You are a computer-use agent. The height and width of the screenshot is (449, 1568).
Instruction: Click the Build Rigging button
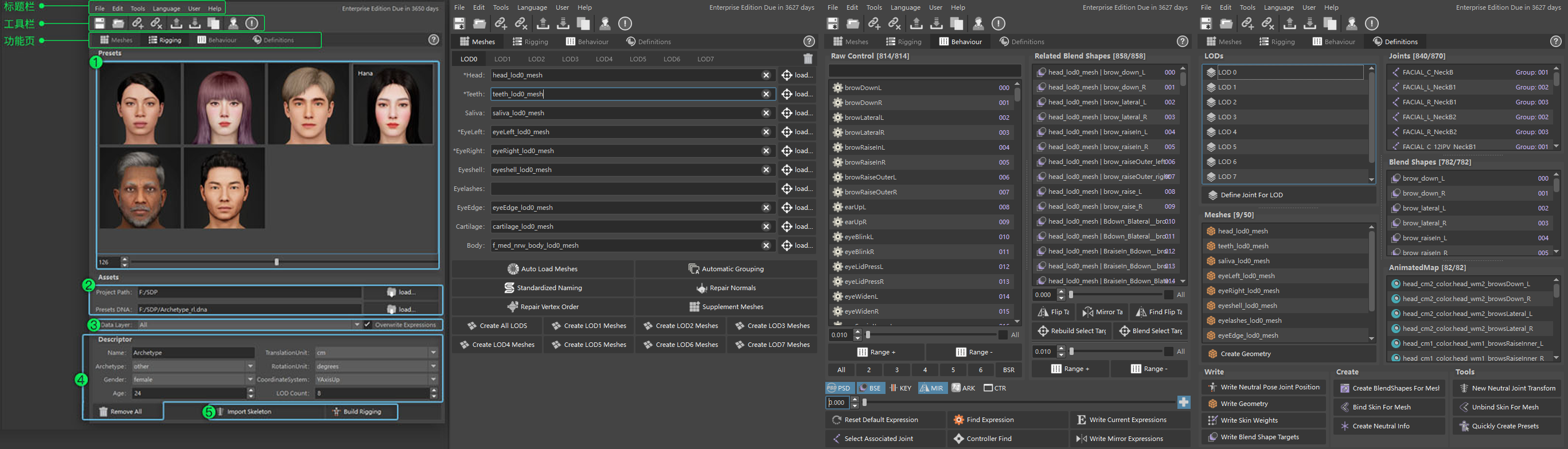coord(361,412)
